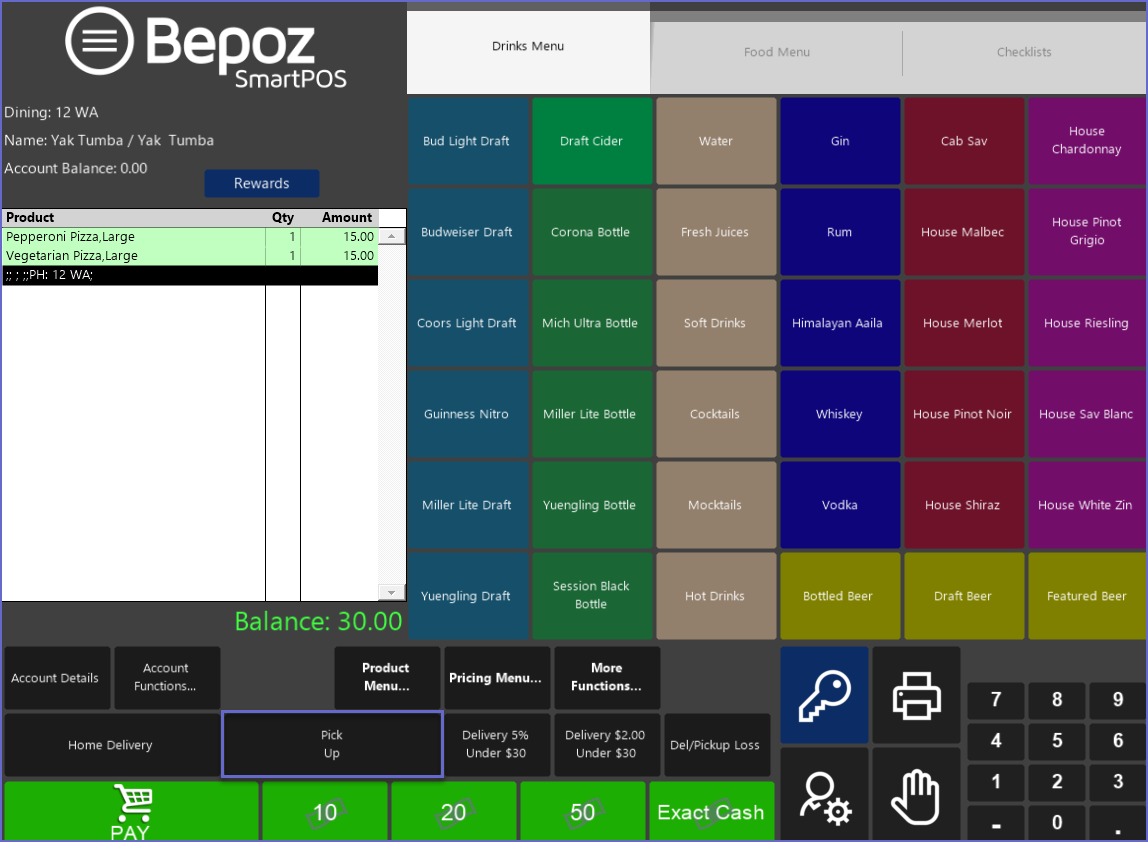
Task: Open the Bepoz hamburger menu icon
Action: click(99, 41)
